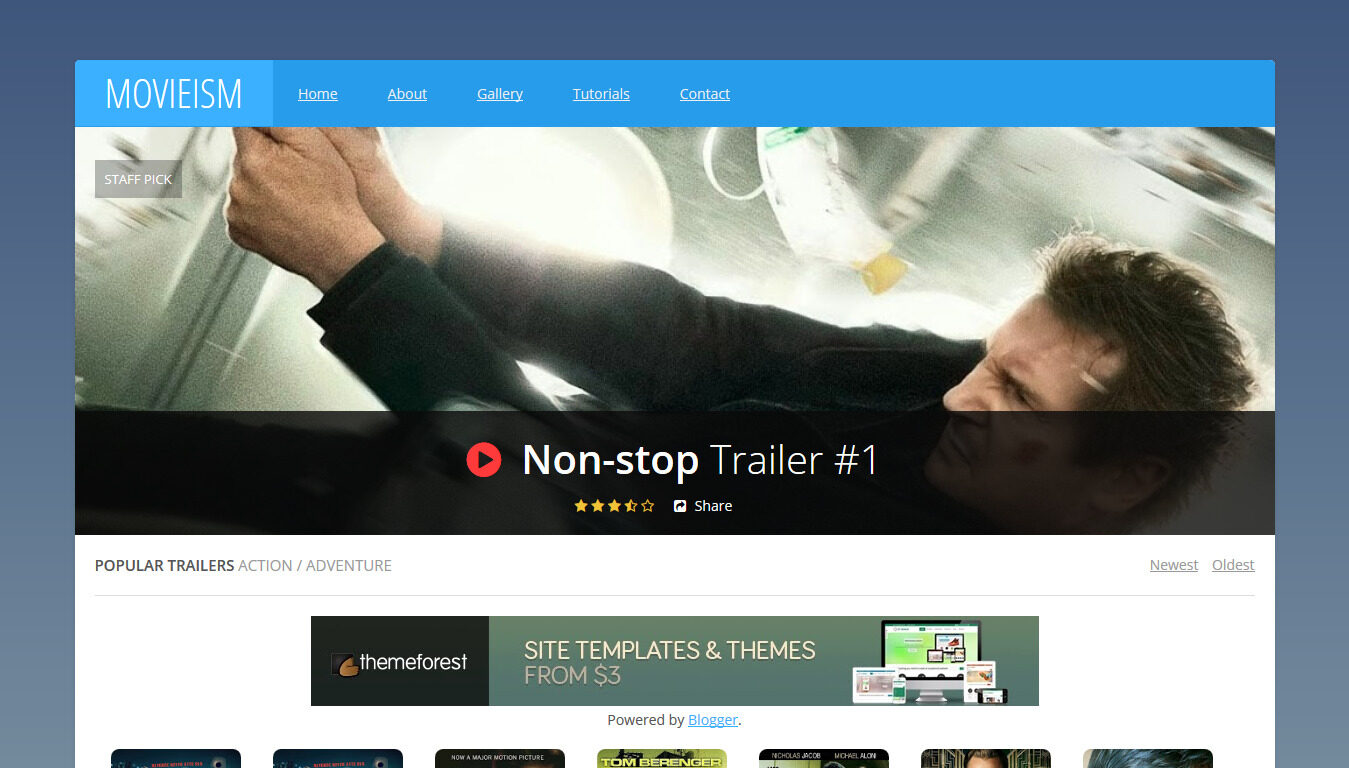Click the ACTION / ADVENTURE category text
The image size is (1349, 768).
click(315, 565)
